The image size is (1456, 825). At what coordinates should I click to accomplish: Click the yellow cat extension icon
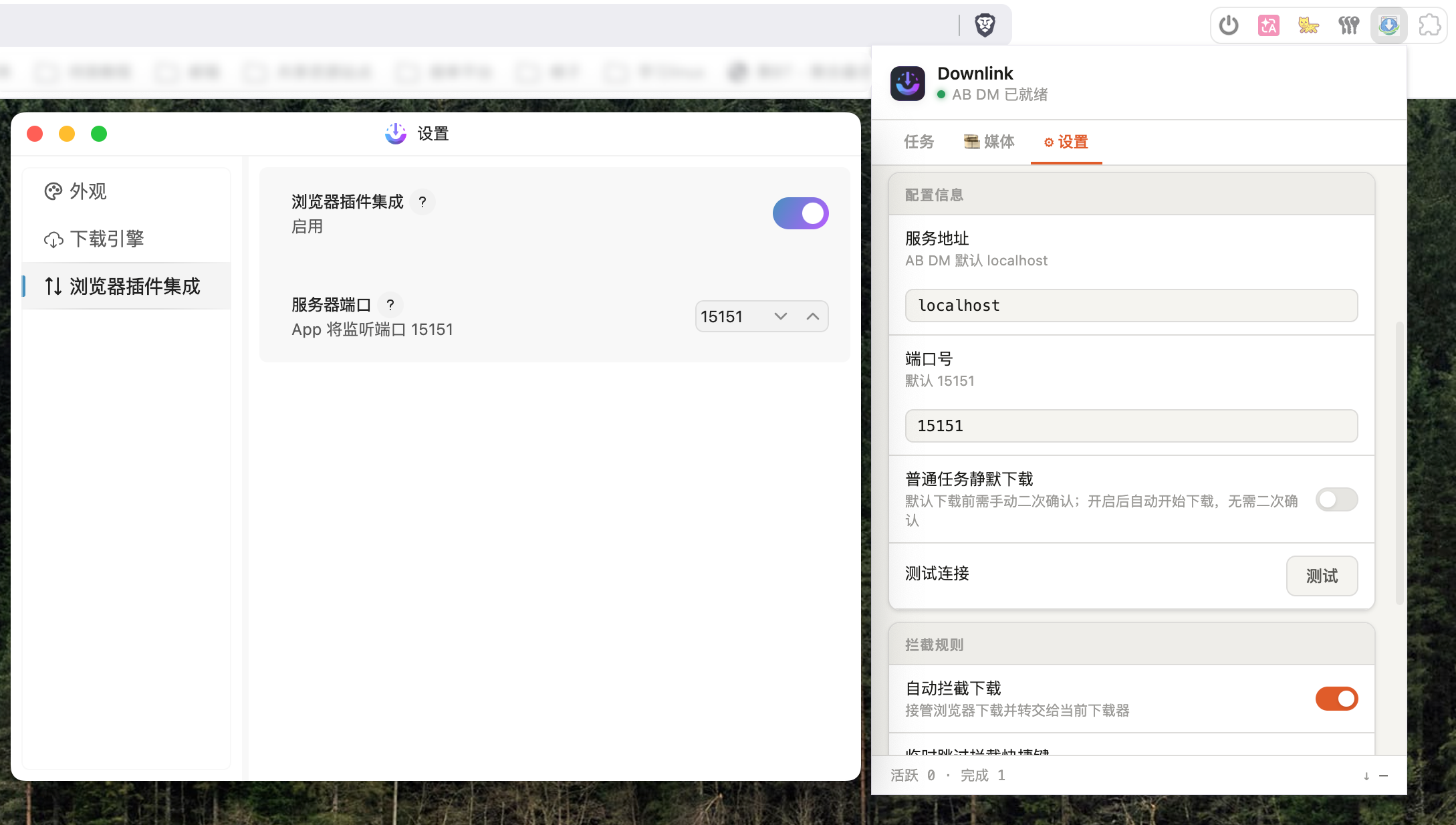[1308, 25]
